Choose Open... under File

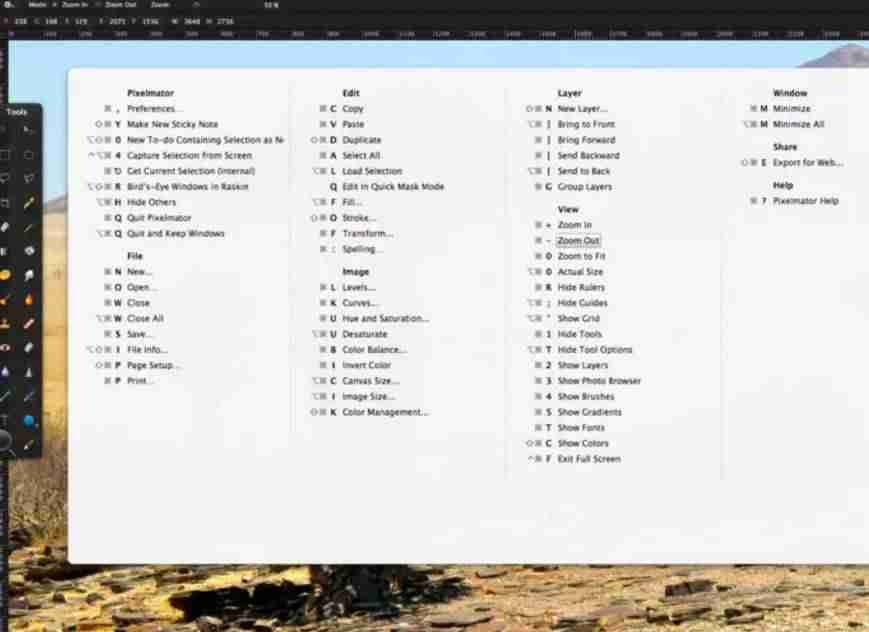point(141,287)
